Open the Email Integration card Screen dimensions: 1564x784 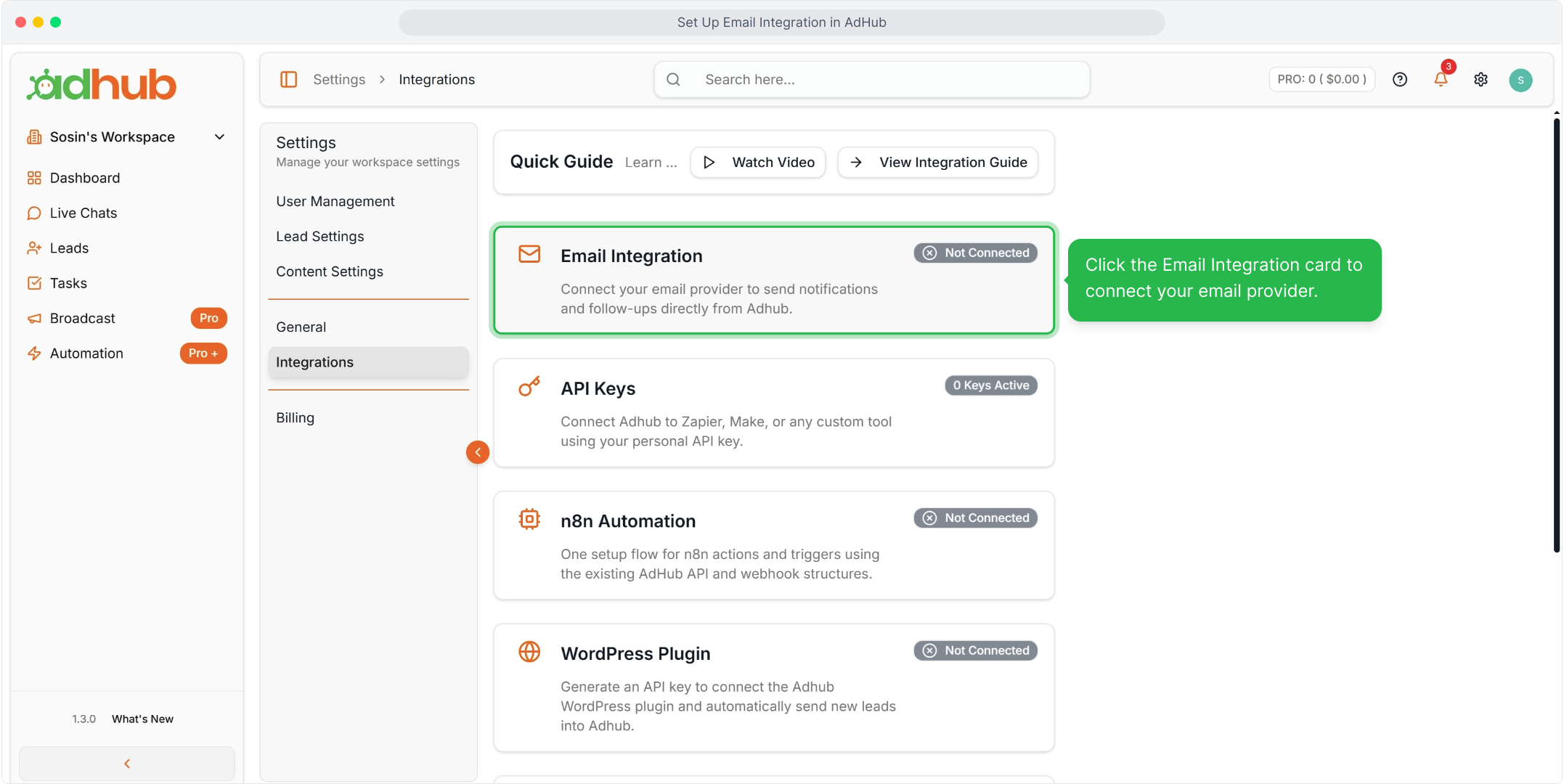click(x=774, y=280)
